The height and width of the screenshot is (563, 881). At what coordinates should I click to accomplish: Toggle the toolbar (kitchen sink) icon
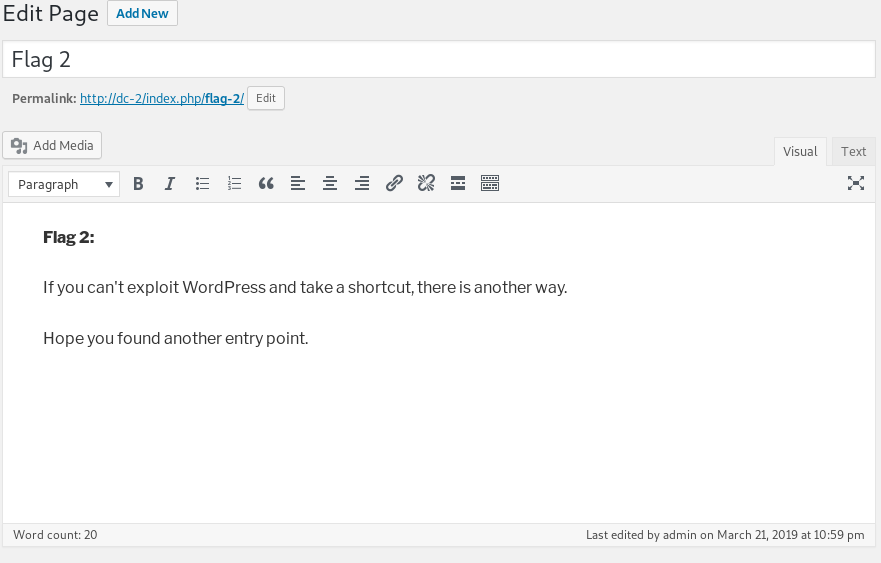[490, 184]
